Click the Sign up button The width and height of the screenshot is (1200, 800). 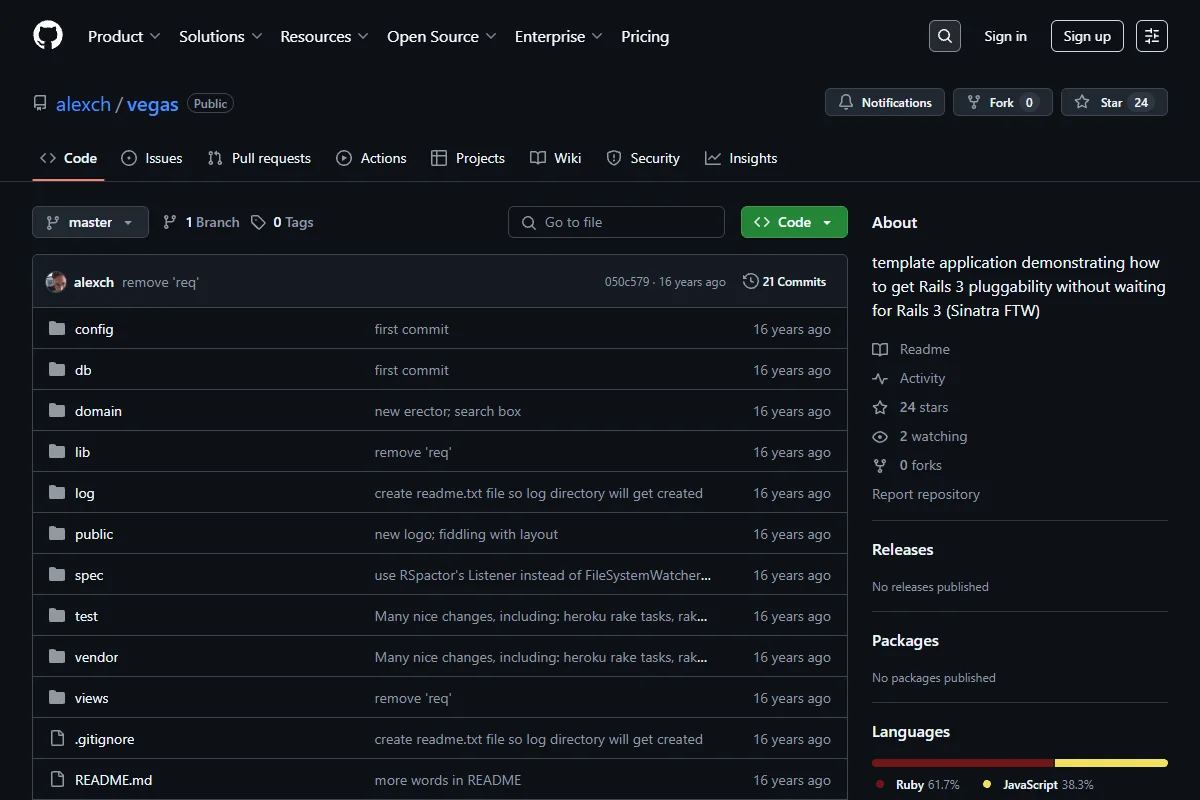[x=1087, y=36]
